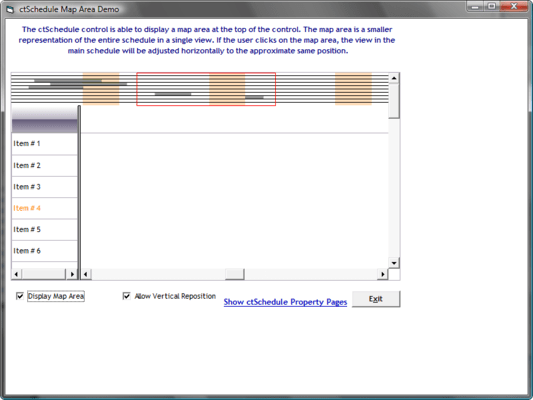The width and height of the screenshot is (533, 400).
Task: Click schedule horizontal scrollbar left arrow
Action: (x=86, y=274)
